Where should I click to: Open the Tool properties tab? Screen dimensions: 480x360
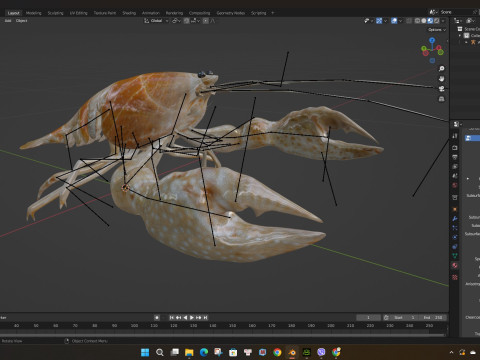point(455,136)
